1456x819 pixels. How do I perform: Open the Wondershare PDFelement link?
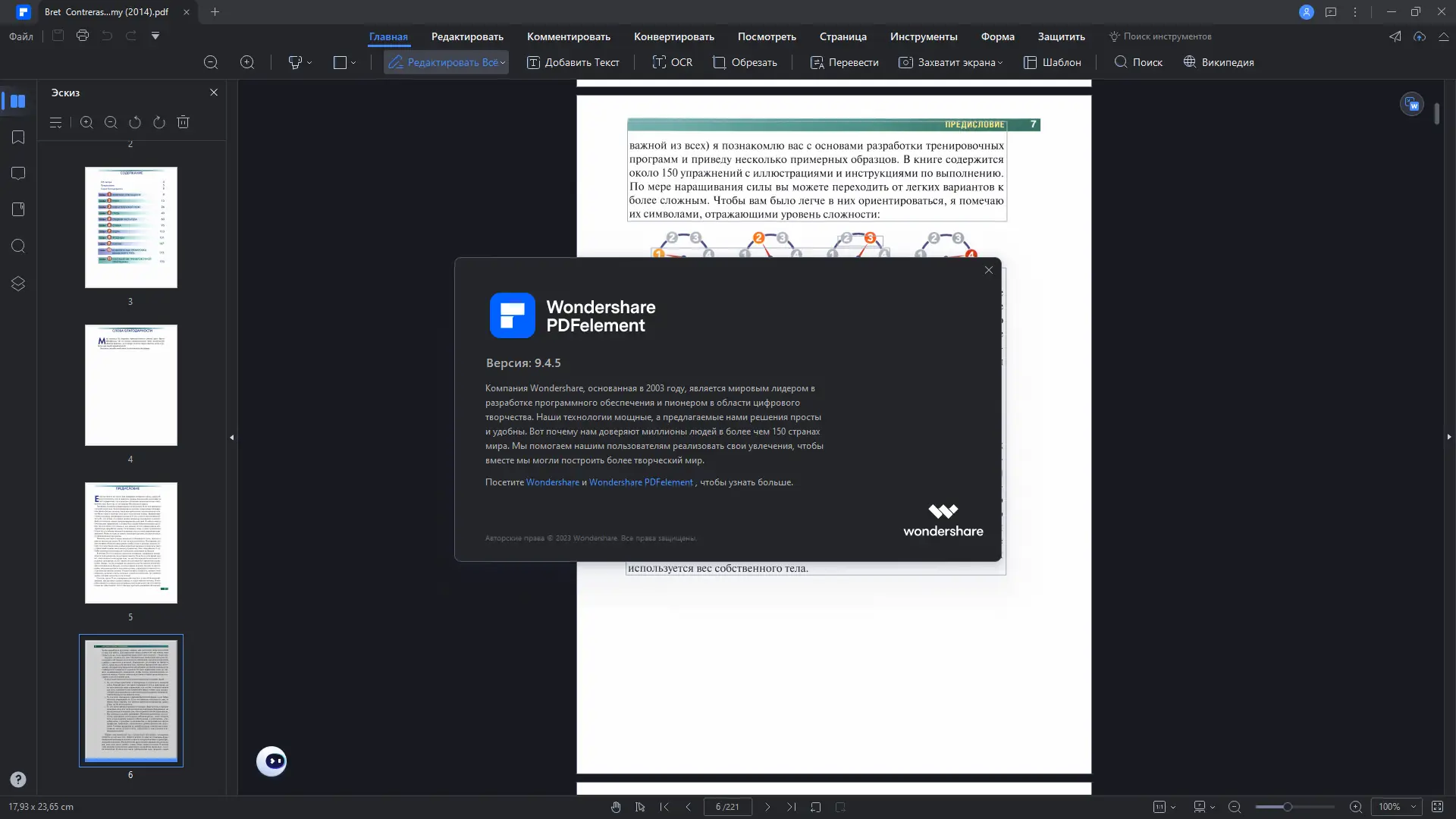[641, 482]
